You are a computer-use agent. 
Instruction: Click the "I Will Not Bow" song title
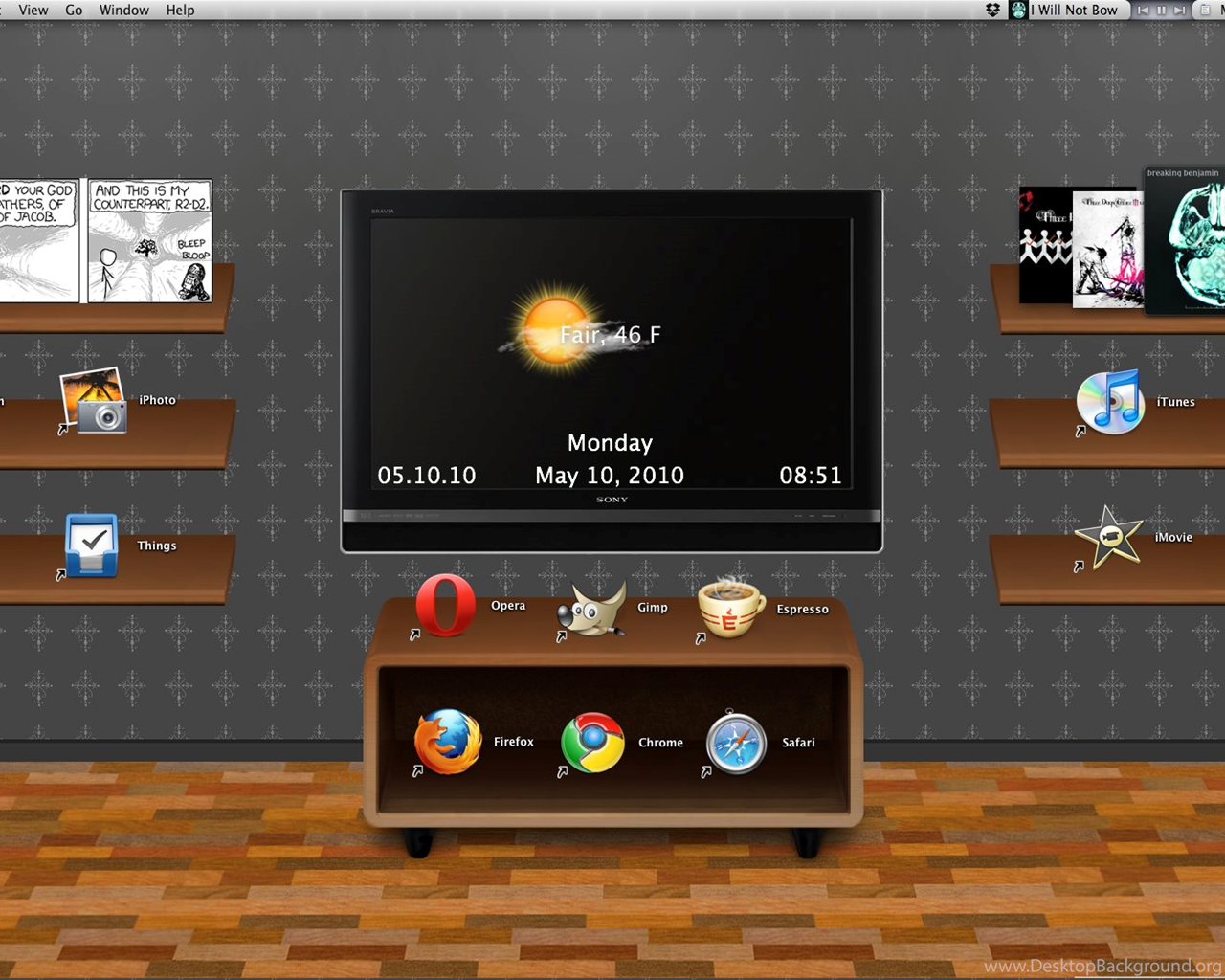[x=1073, y=10]
